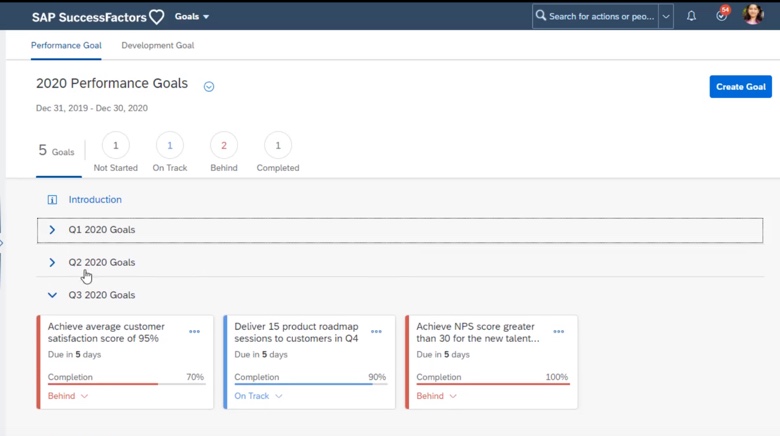The width and height of the screenshot is (780, 436).
Task: Open the On Track status dropdown link
Action: pyautogui.click(x=258, y=396)
